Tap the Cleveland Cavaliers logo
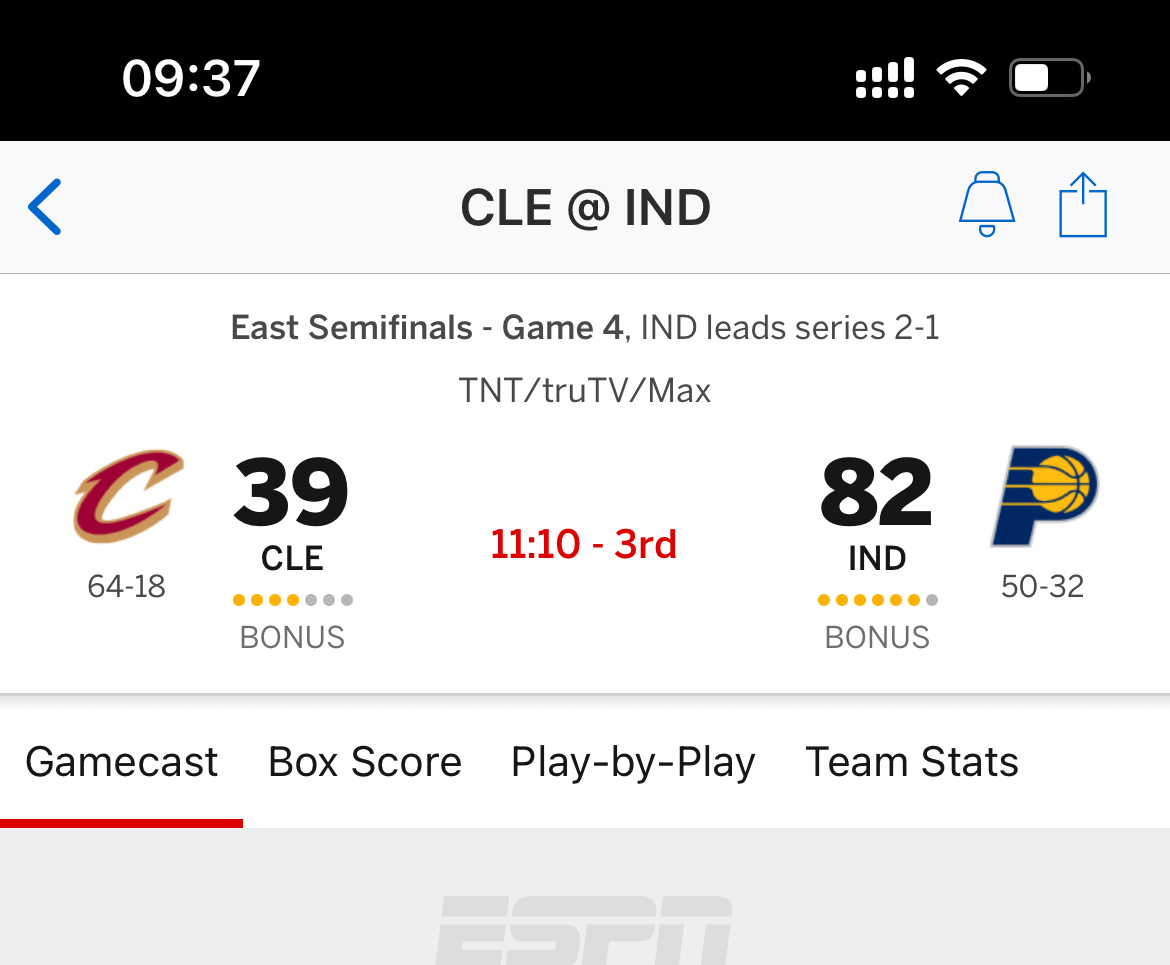This screenshot has height=965, width=1170. tap(128, 496)
